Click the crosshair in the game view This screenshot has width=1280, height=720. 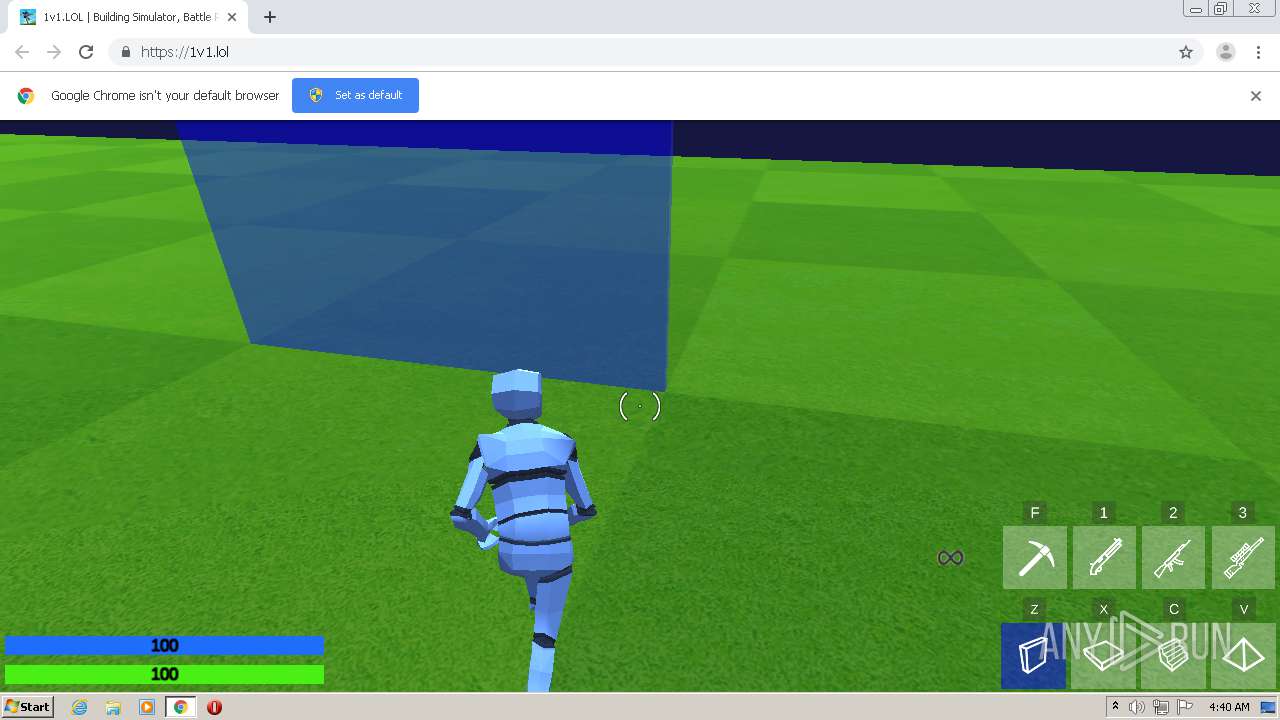(640, 406)
